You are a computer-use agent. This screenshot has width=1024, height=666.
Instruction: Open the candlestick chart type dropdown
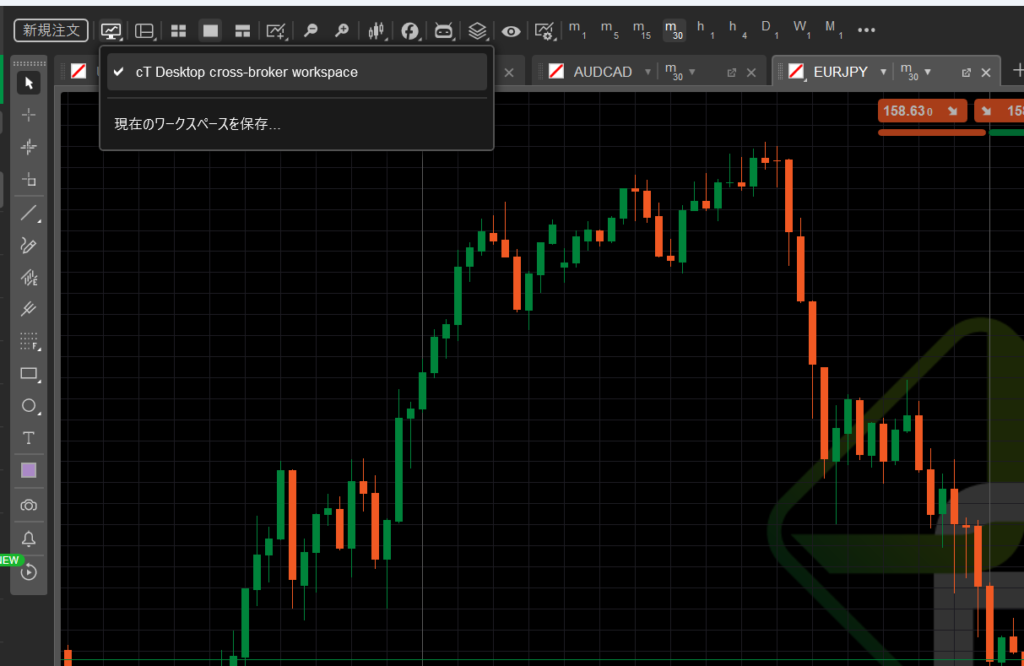pos(377,31)
